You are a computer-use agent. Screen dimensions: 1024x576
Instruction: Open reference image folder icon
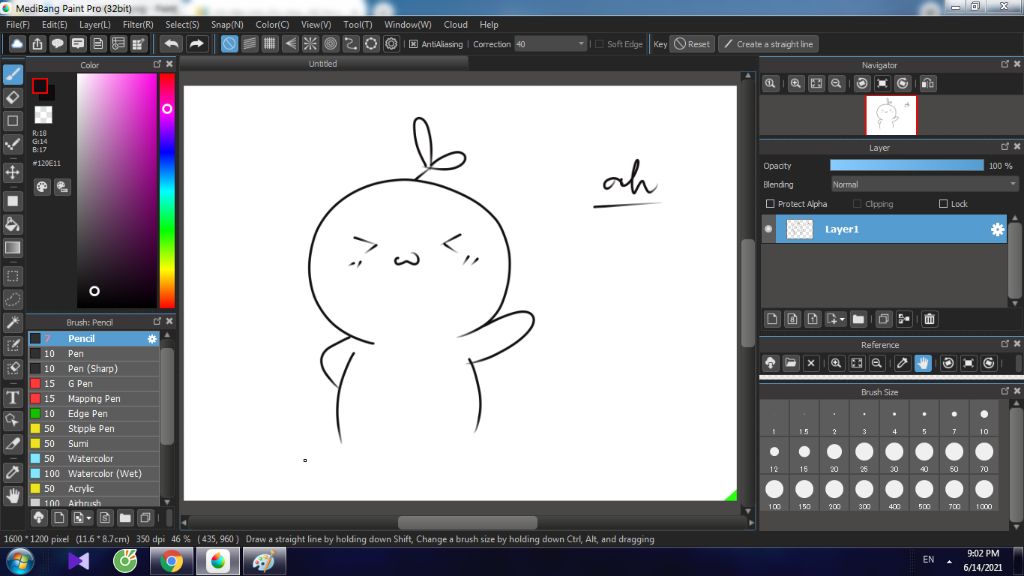coord(791,363)
